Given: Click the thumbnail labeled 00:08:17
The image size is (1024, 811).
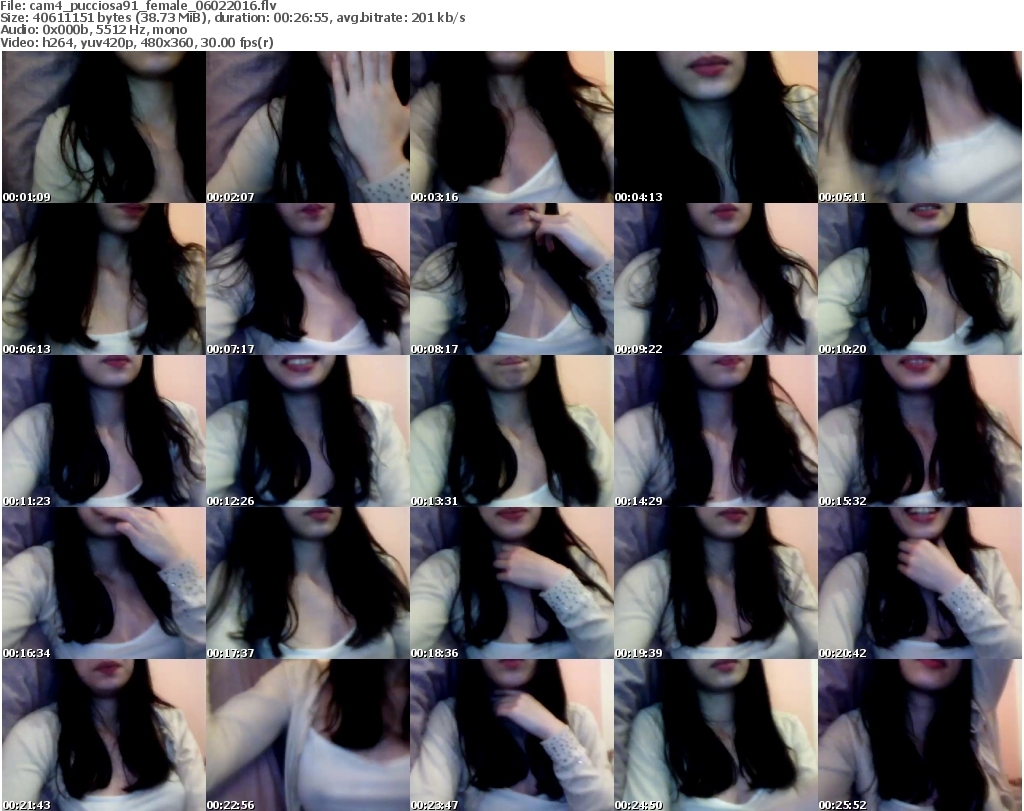Looking at the screenshot, I should [512, 279].
